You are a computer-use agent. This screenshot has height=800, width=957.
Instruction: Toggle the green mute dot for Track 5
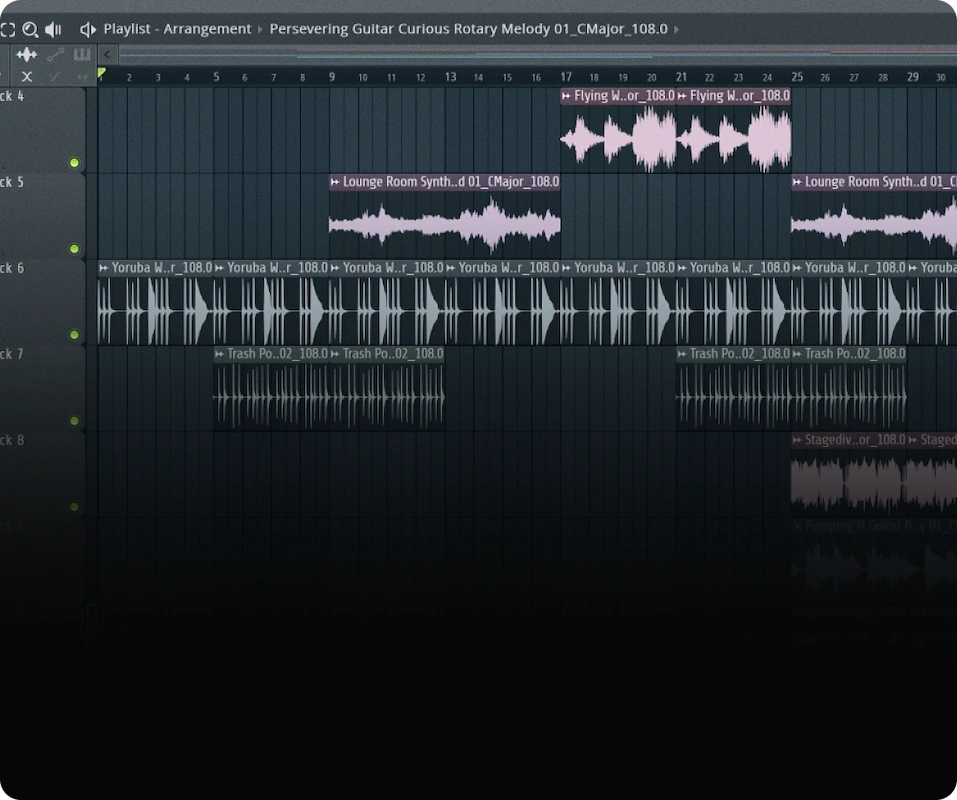coord(73,249)
